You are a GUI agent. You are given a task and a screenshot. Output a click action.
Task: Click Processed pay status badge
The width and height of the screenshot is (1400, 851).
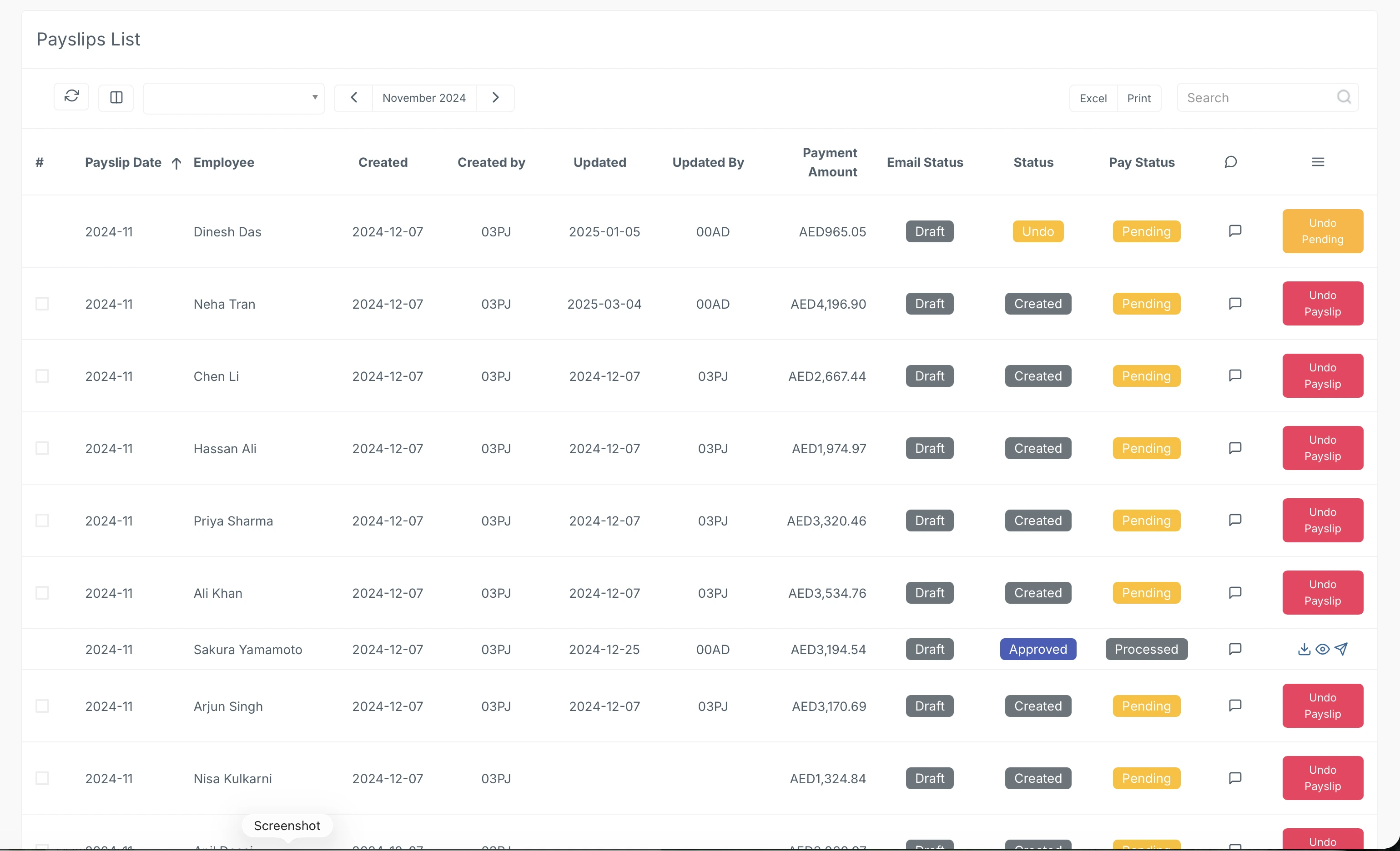(x=1147, y=649)
